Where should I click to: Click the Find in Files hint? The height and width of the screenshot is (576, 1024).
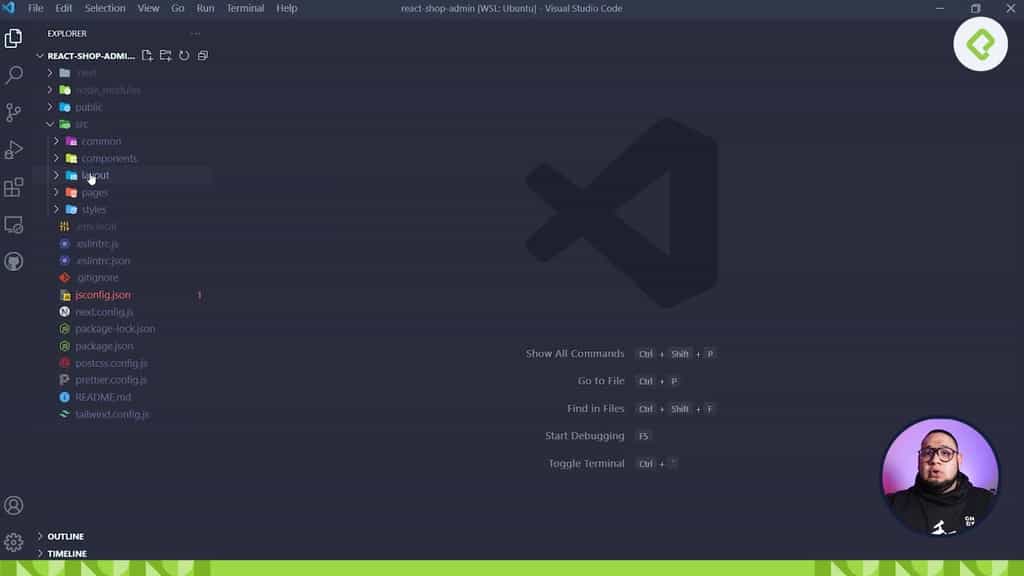[596, 408]
